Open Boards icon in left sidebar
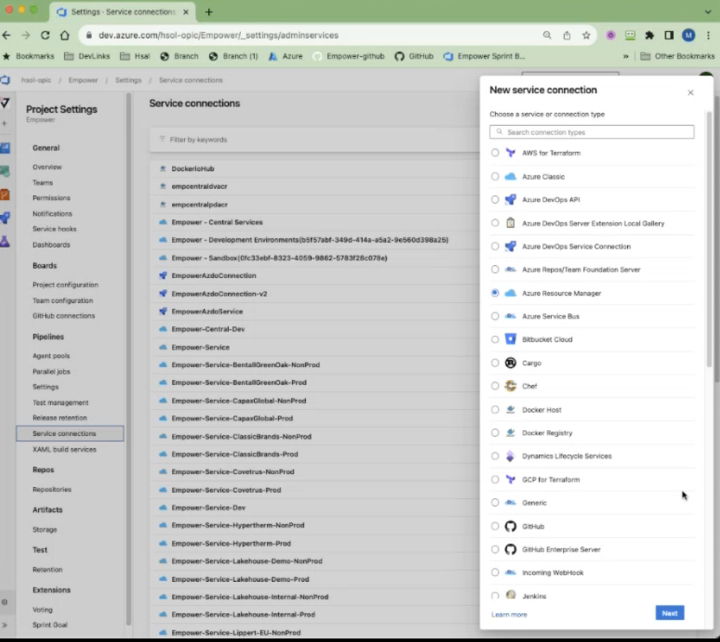Image resolution: width=720 pixels, height=642 pixels. click(x=5, y=148)
